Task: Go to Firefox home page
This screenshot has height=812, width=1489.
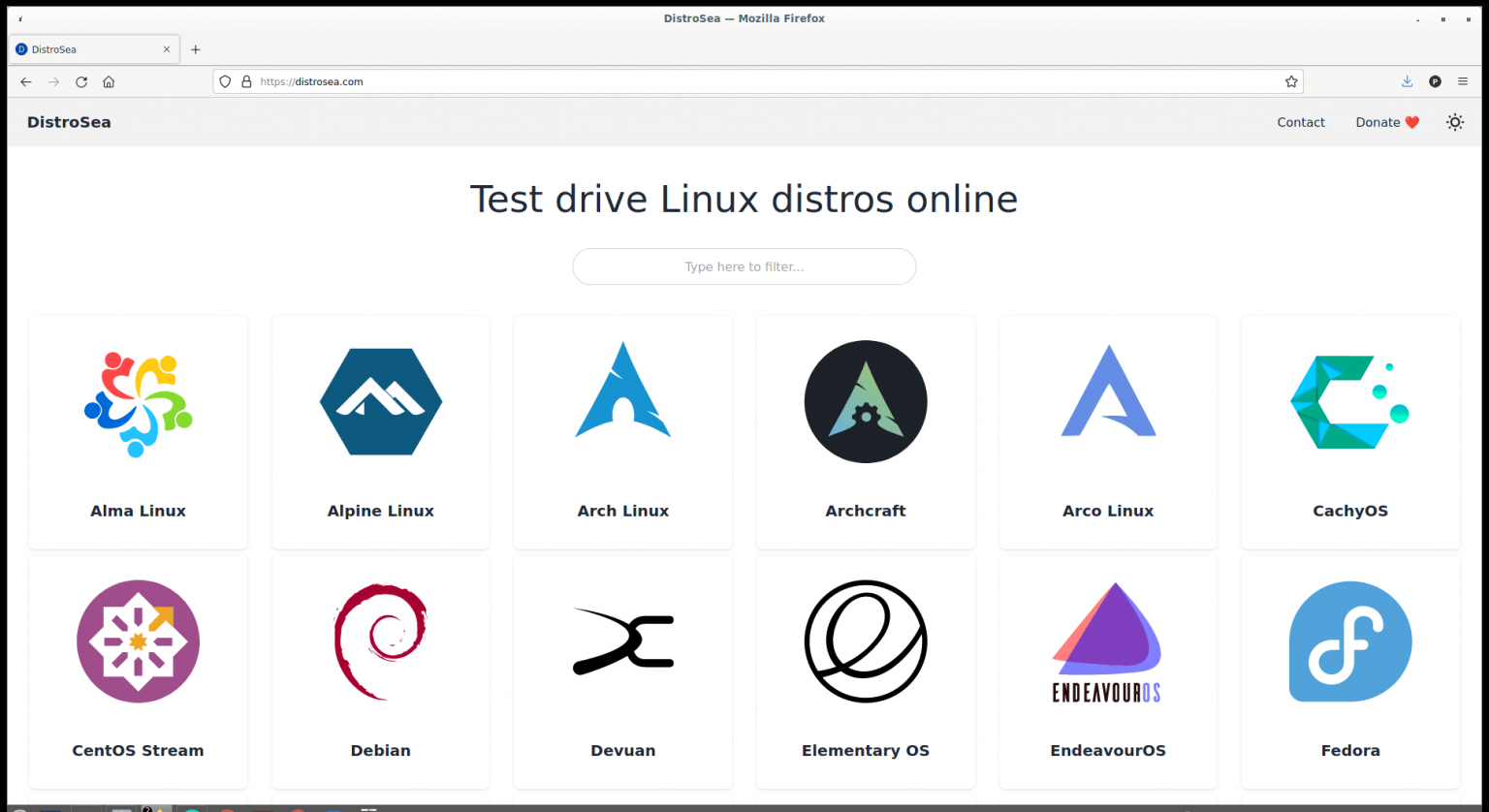Action: 109,82
